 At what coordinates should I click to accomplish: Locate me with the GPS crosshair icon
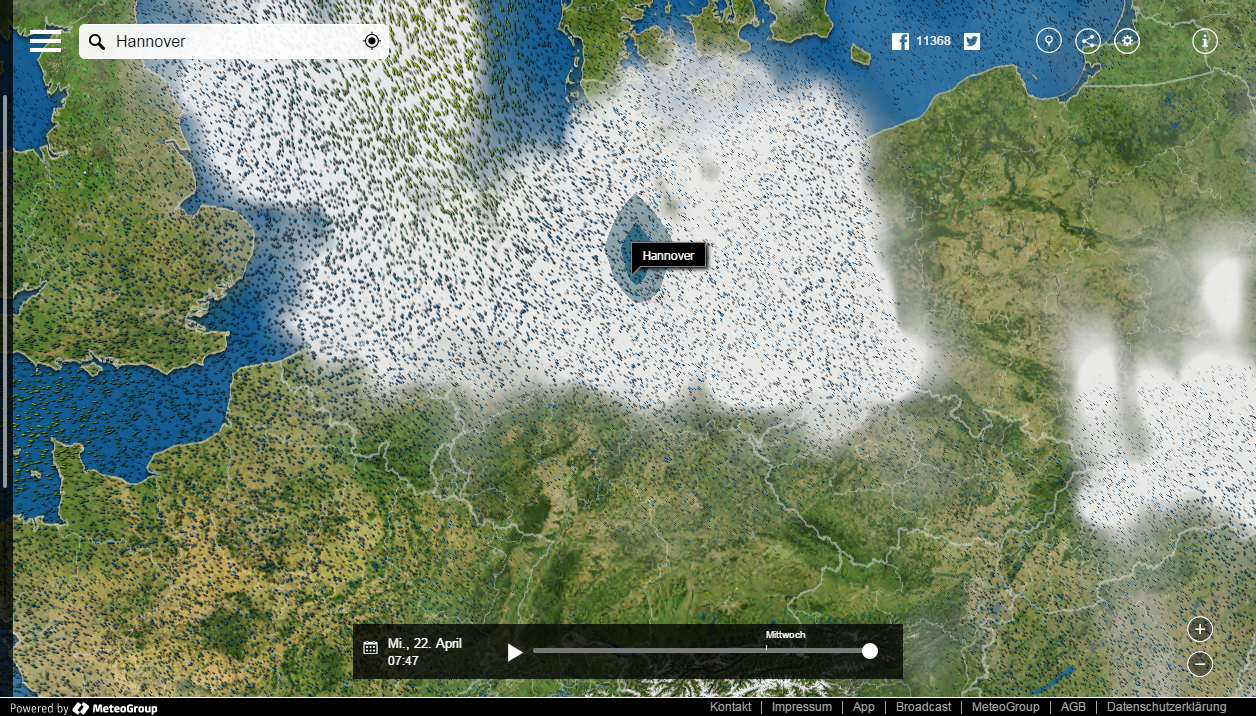pyautogui.click(x=372, y=41)
